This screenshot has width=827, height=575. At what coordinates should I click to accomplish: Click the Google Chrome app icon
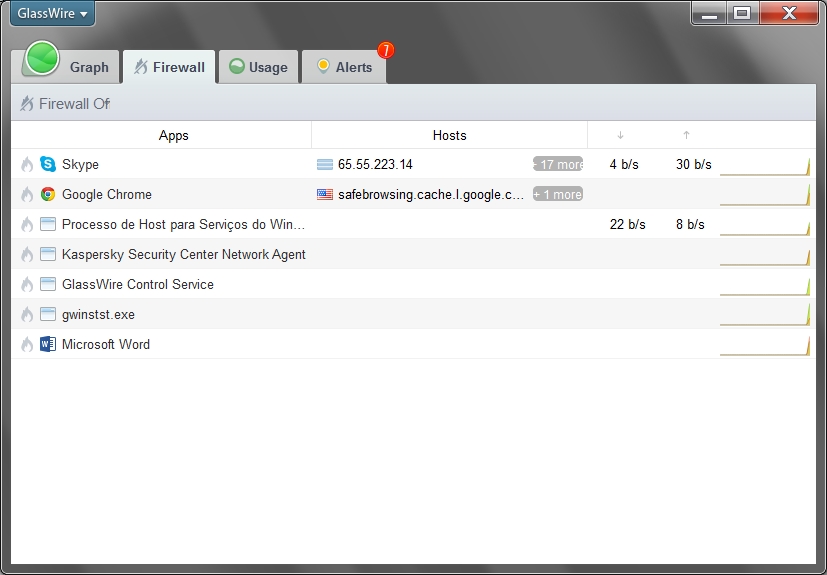(x=48, y=194)
